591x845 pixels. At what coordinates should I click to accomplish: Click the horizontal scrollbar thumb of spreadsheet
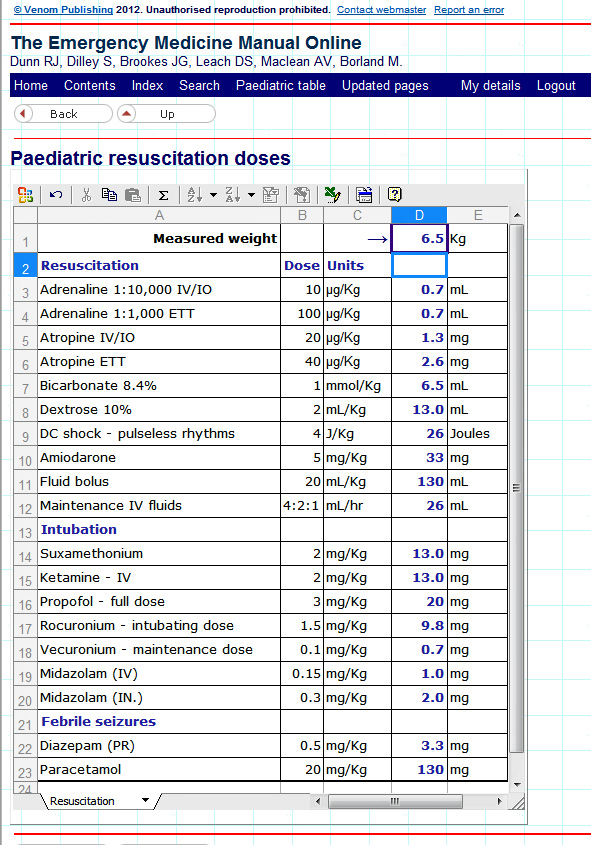[x=395, y=801]
